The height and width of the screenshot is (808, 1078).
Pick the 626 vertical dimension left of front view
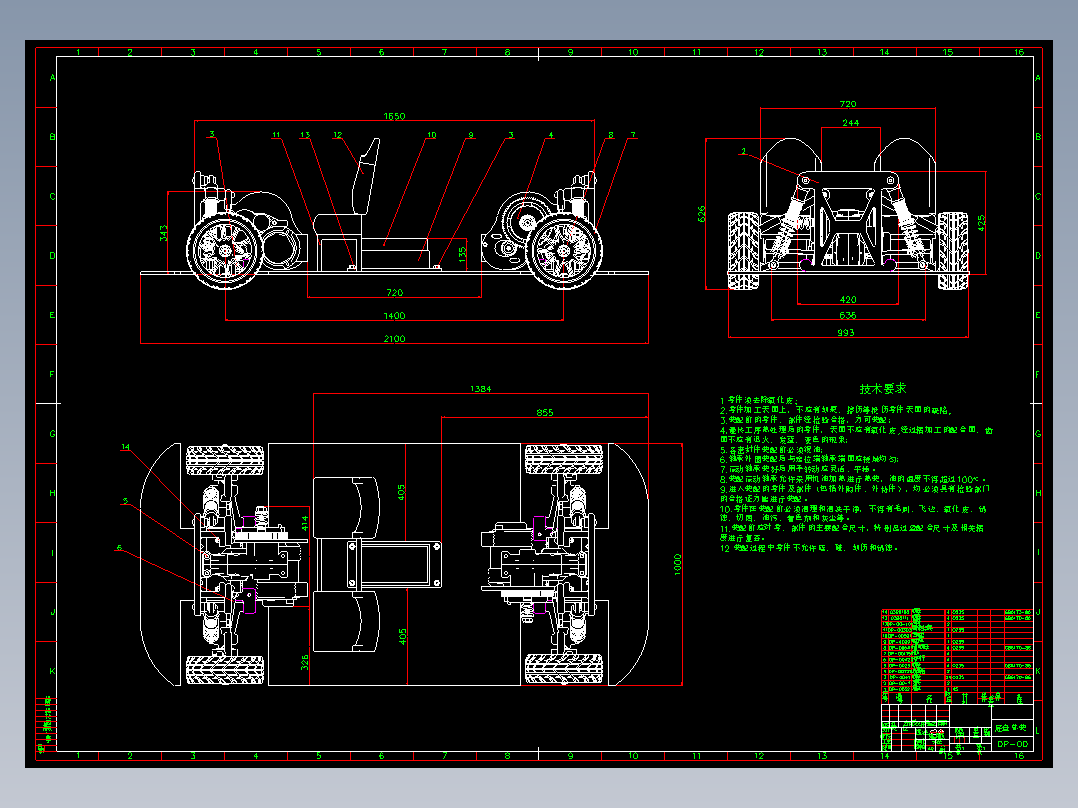coord(701,213)
